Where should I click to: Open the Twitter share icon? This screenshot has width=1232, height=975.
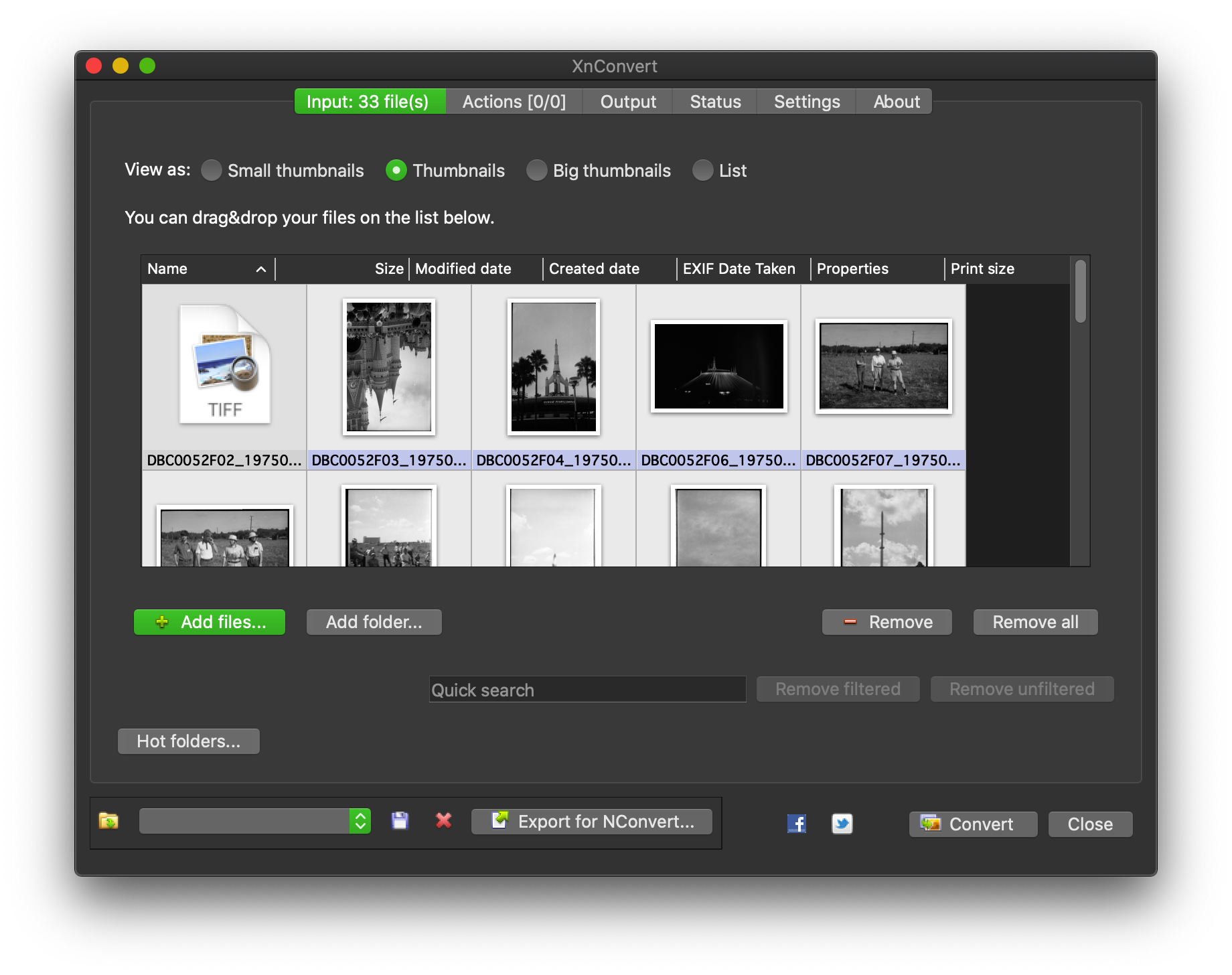842,824
